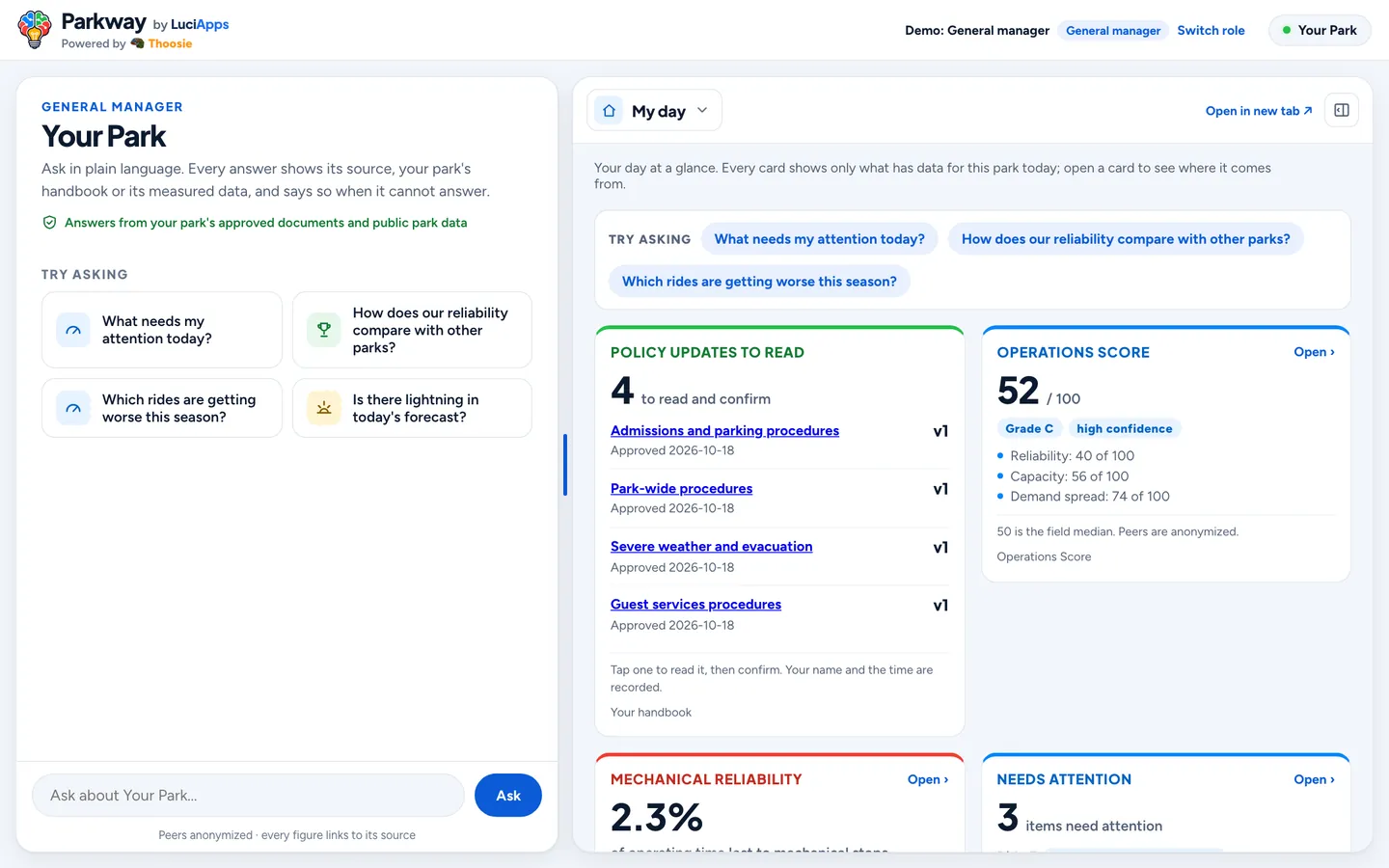Select 'Which rides are getting worse this season?' chip
Viewport: 1389px width, 868px height.
pos(759,282)
